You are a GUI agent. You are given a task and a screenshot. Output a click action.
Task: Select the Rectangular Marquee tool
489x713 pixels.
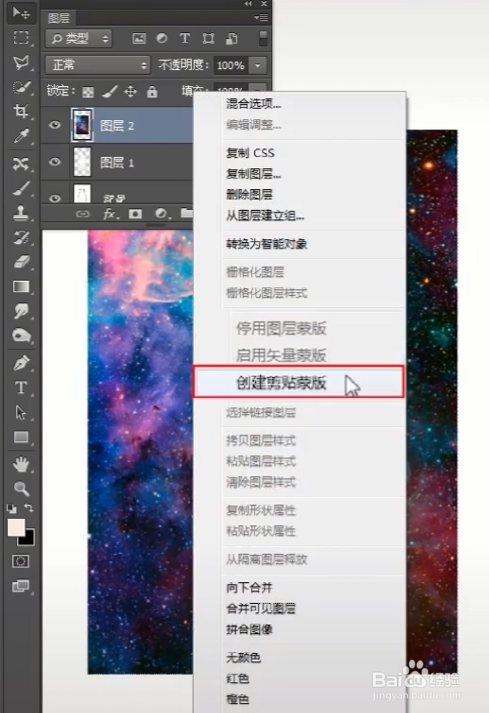(21, 37)
